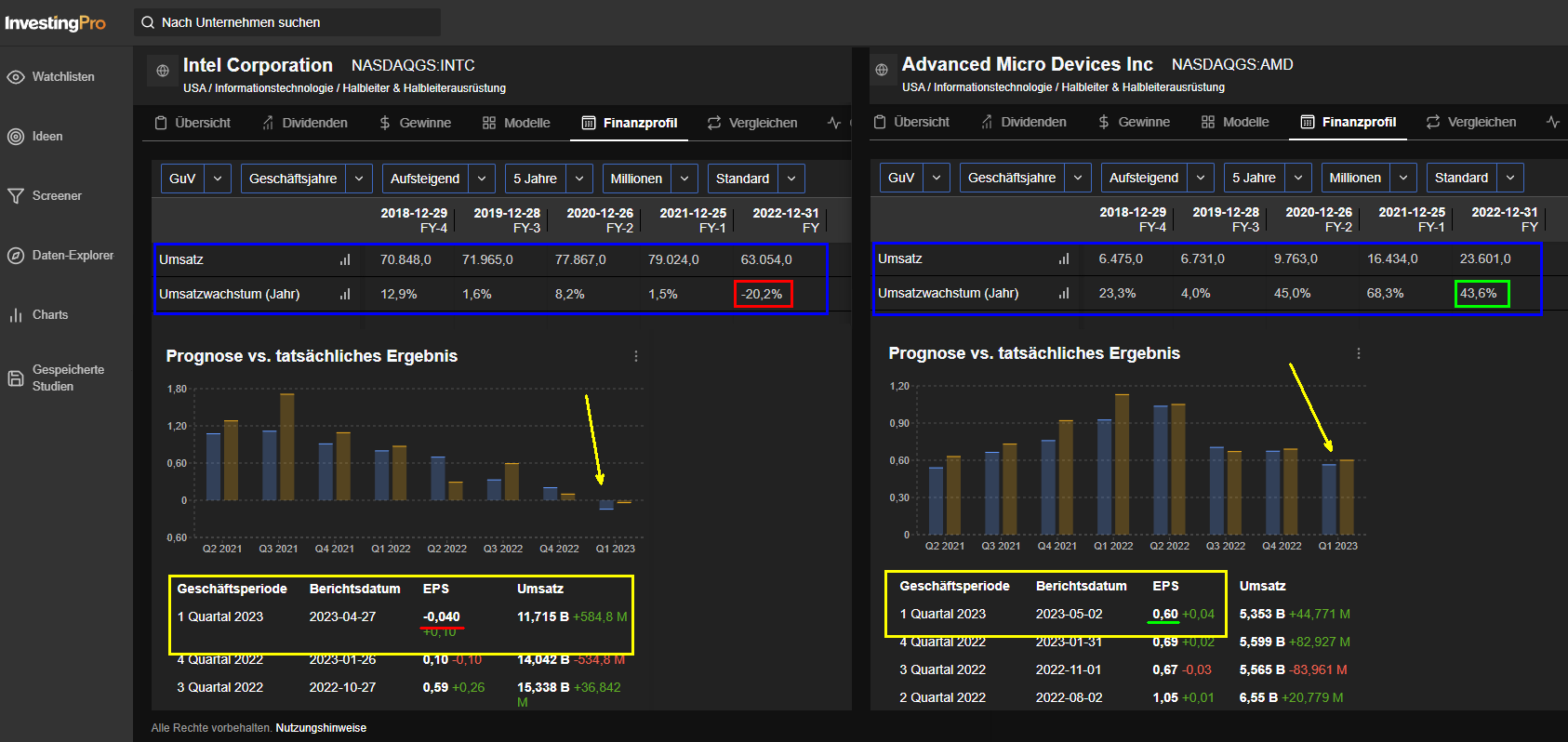This screenshot has height=742, width=1568.
Task: Click Q1 2022 bars in AMD chart
Action: [x=1113, y=464]
